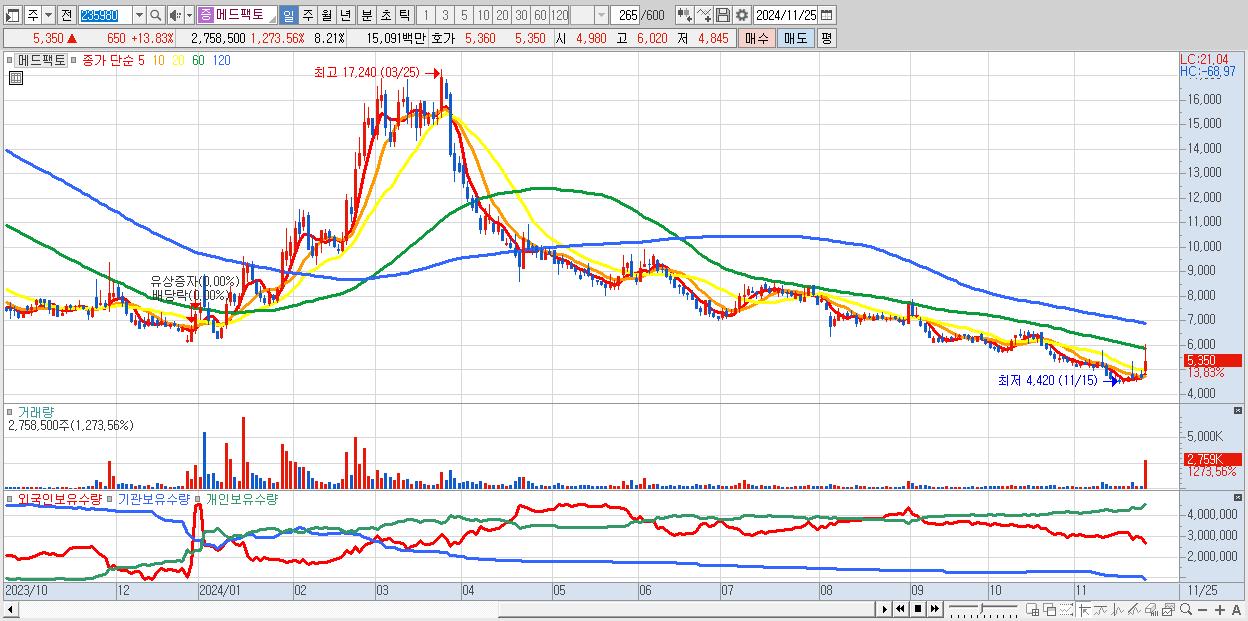This screenshot has height=621, width=1248.
Task: Click the 평 button
Action: [826, 38]
